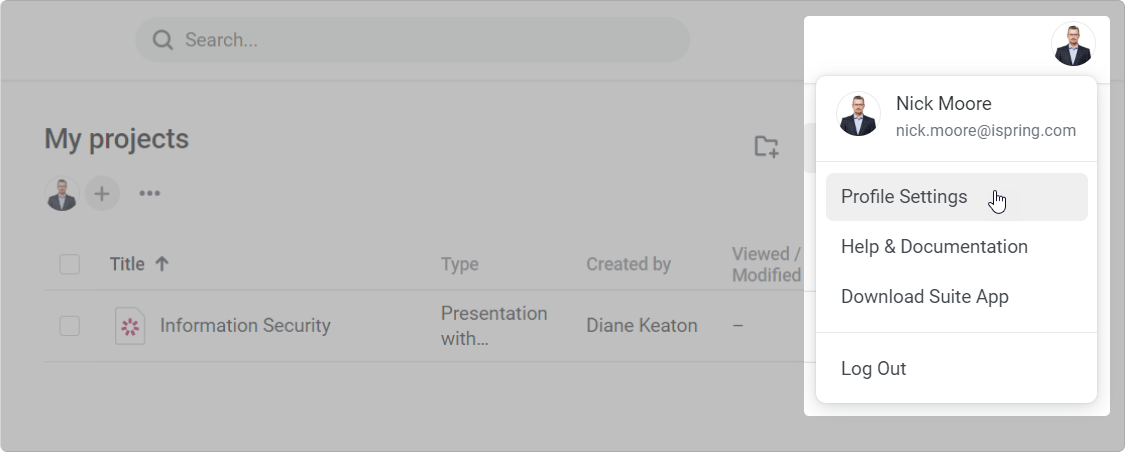Viewport: 1125px width, 452px height.
Task: Sort by the Type column header
Action: click(x=459, y=264)
